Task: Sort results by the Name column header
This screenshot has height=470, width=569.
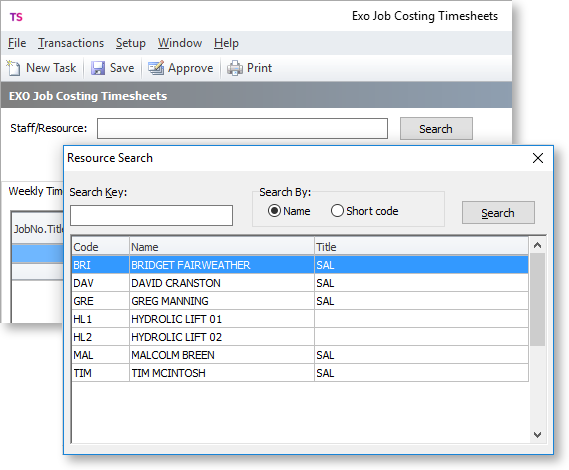Action: (221, 247)
